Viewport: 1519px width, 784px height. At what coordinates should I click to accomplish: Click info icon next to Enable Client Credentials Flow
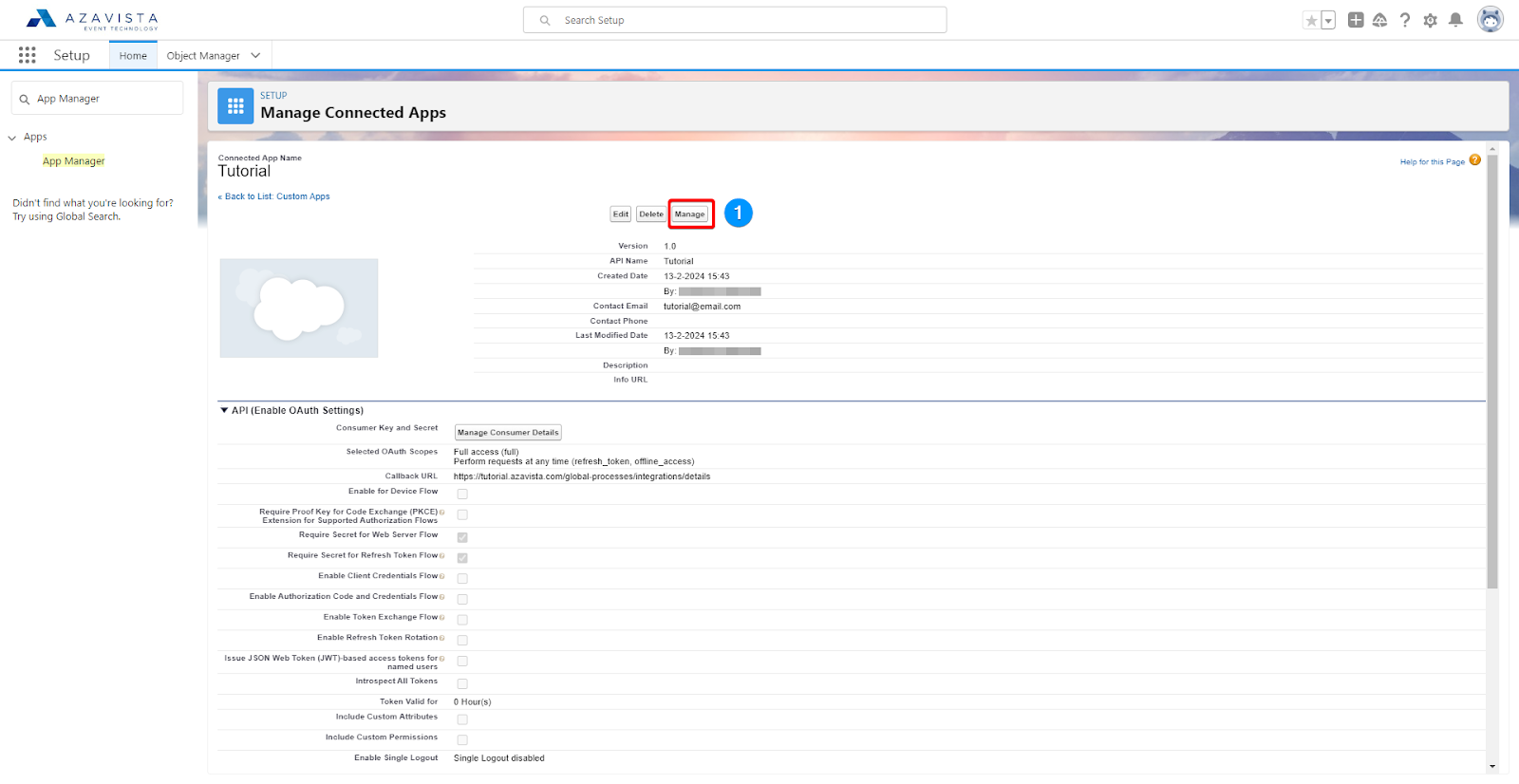point(442,577)
